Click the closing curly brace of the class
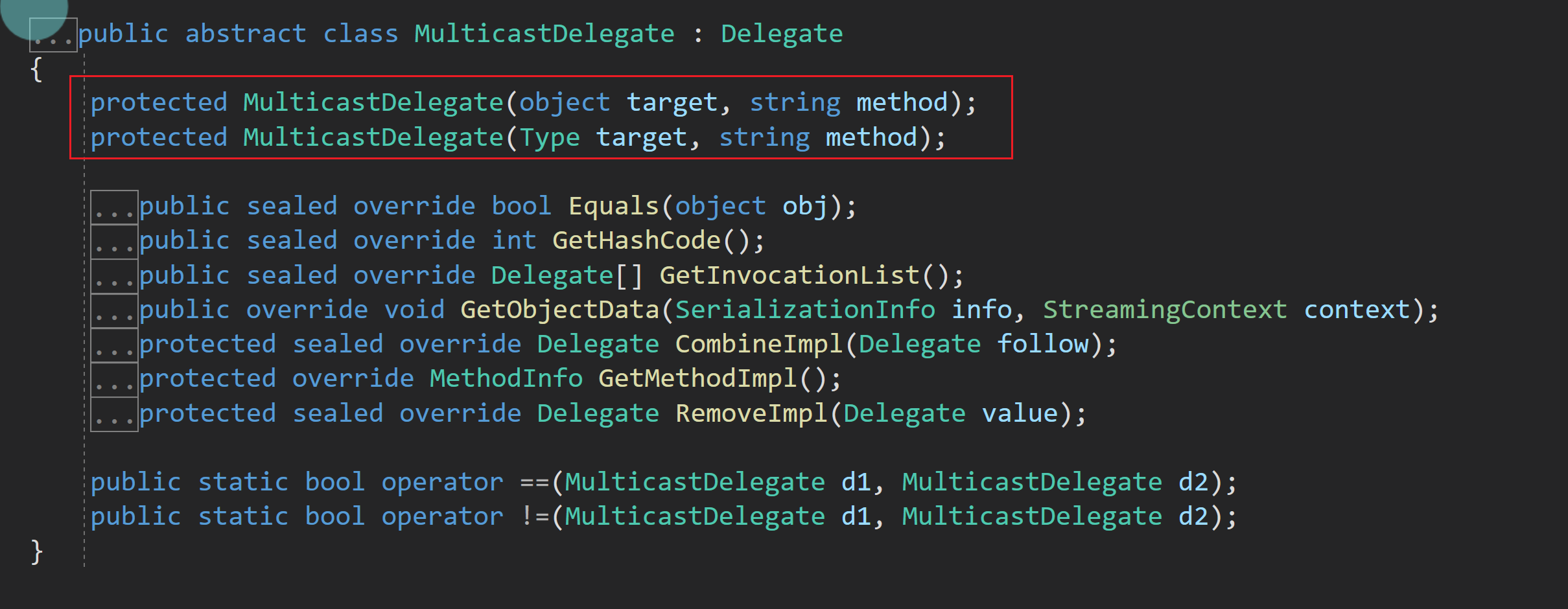The image size is (1568, 609). click(x=36, y=551)
